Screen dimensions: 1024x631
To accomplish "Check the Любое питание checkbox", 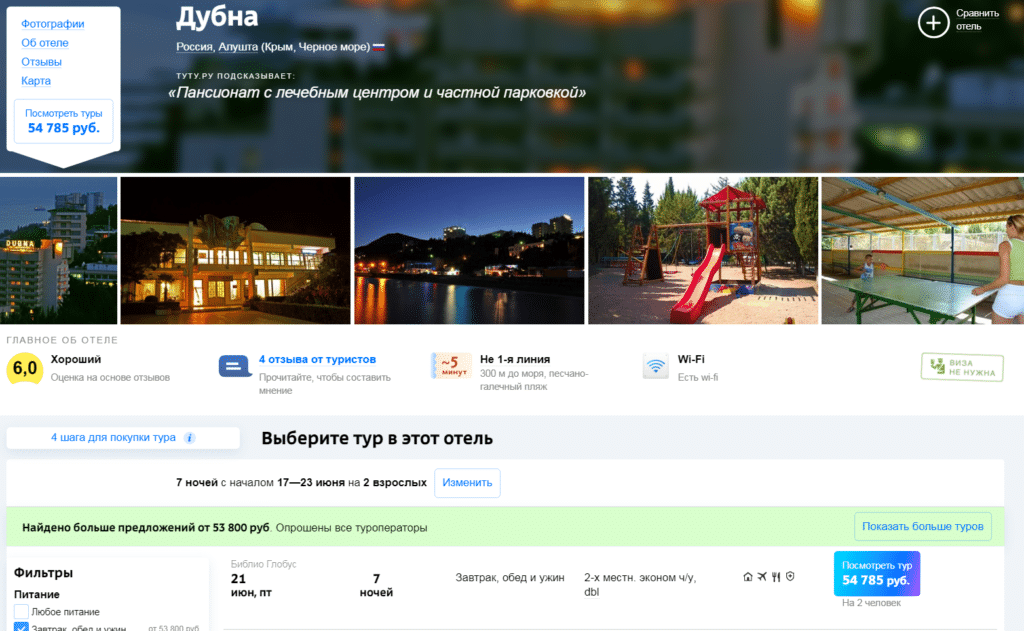I will click(x=21, y=612).
